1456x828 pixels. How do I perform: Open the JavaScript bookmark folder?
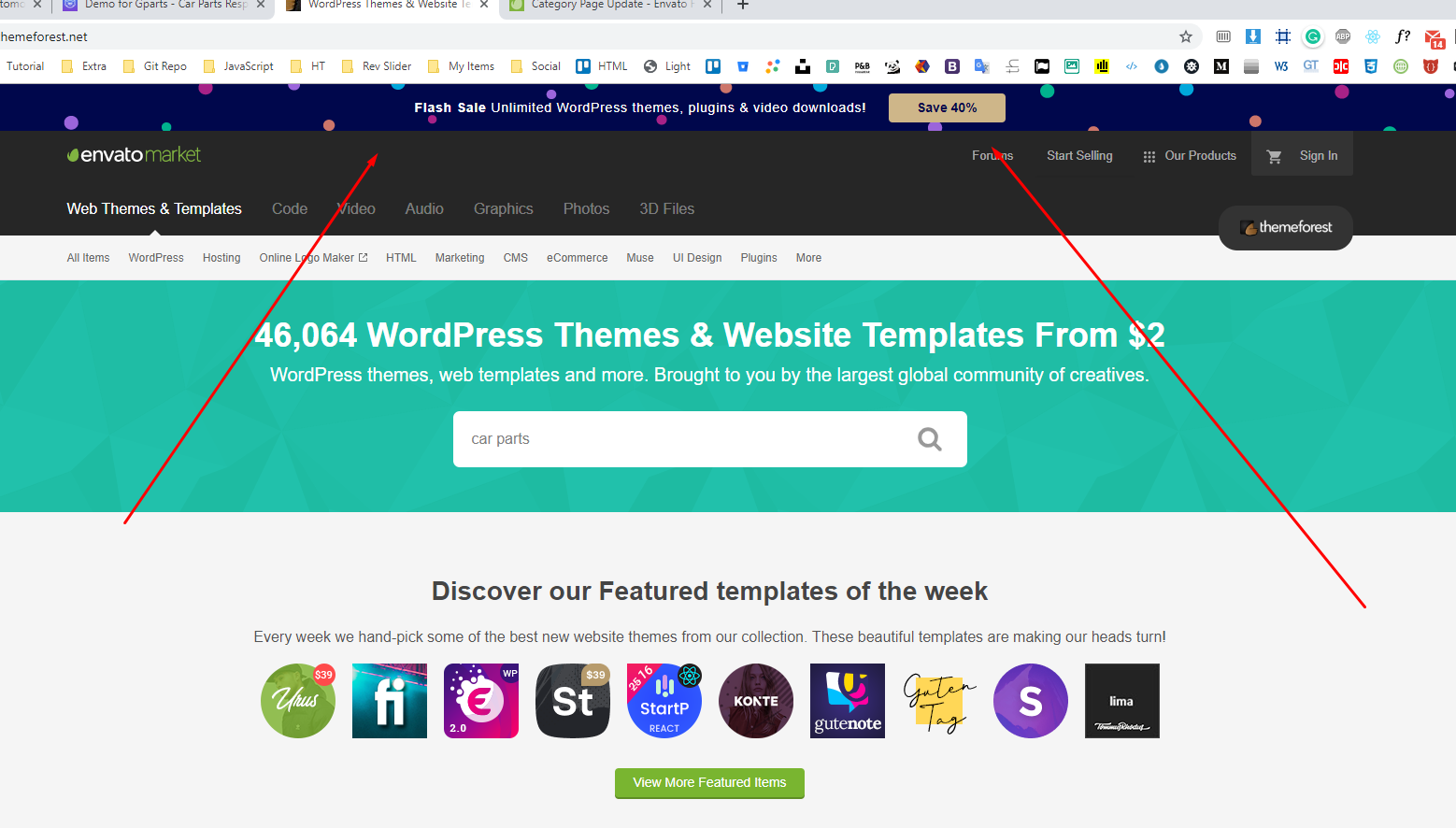click(238, 66)
